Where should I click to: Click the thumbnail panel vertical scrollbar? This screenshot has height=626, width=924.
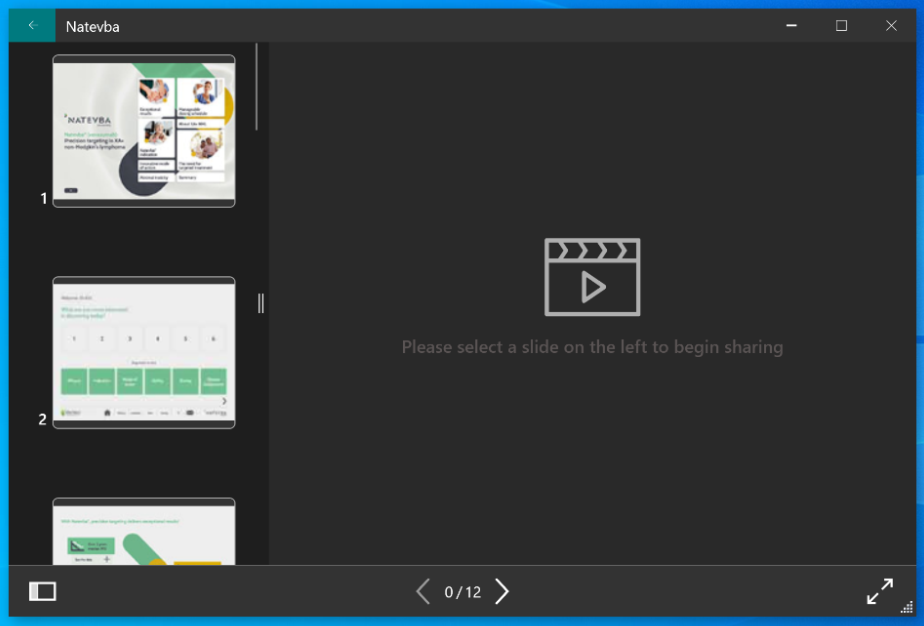(257, 87)
